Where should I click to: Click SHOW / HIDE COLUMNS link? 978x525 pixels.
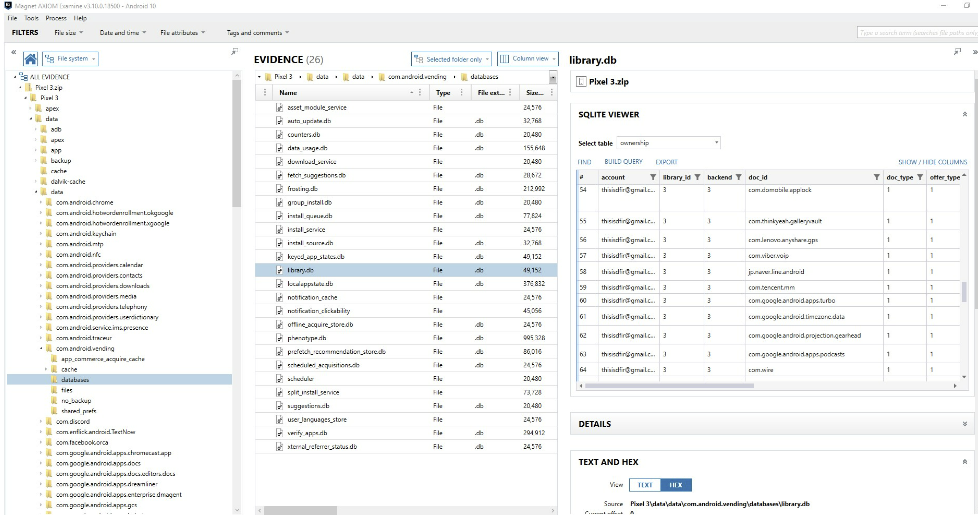[932, 161]
